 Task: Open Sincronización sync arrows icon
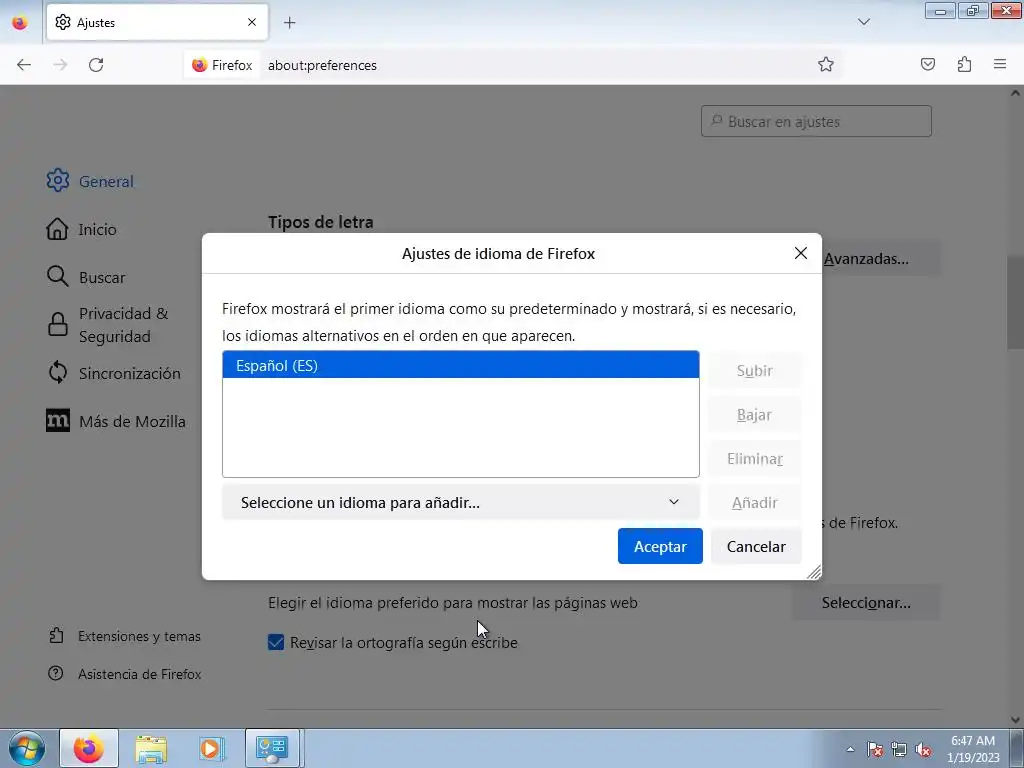[x=57, y=373]
